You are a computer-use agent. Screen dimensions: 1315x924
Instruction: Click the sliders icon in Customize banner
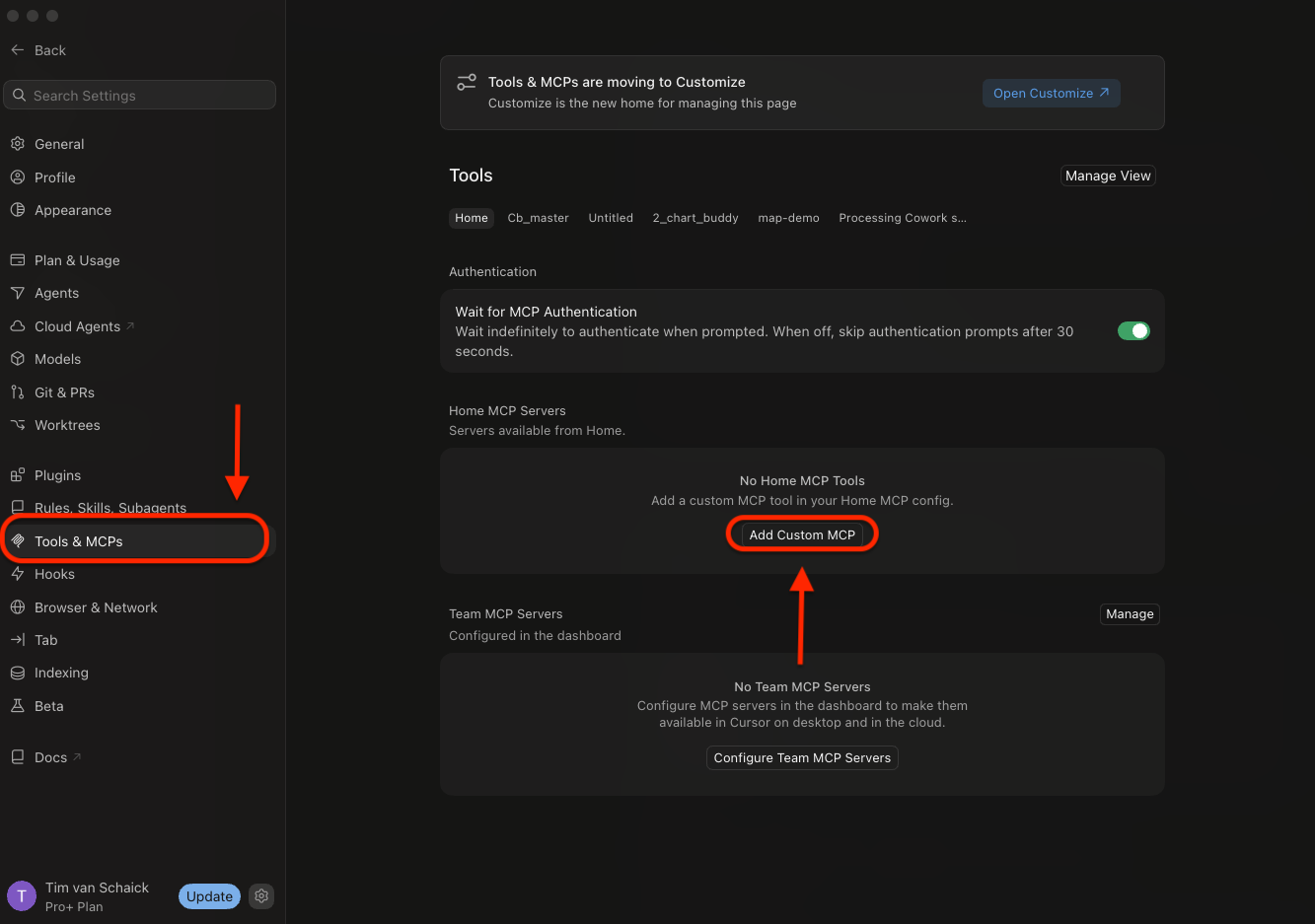click(467, 83)
